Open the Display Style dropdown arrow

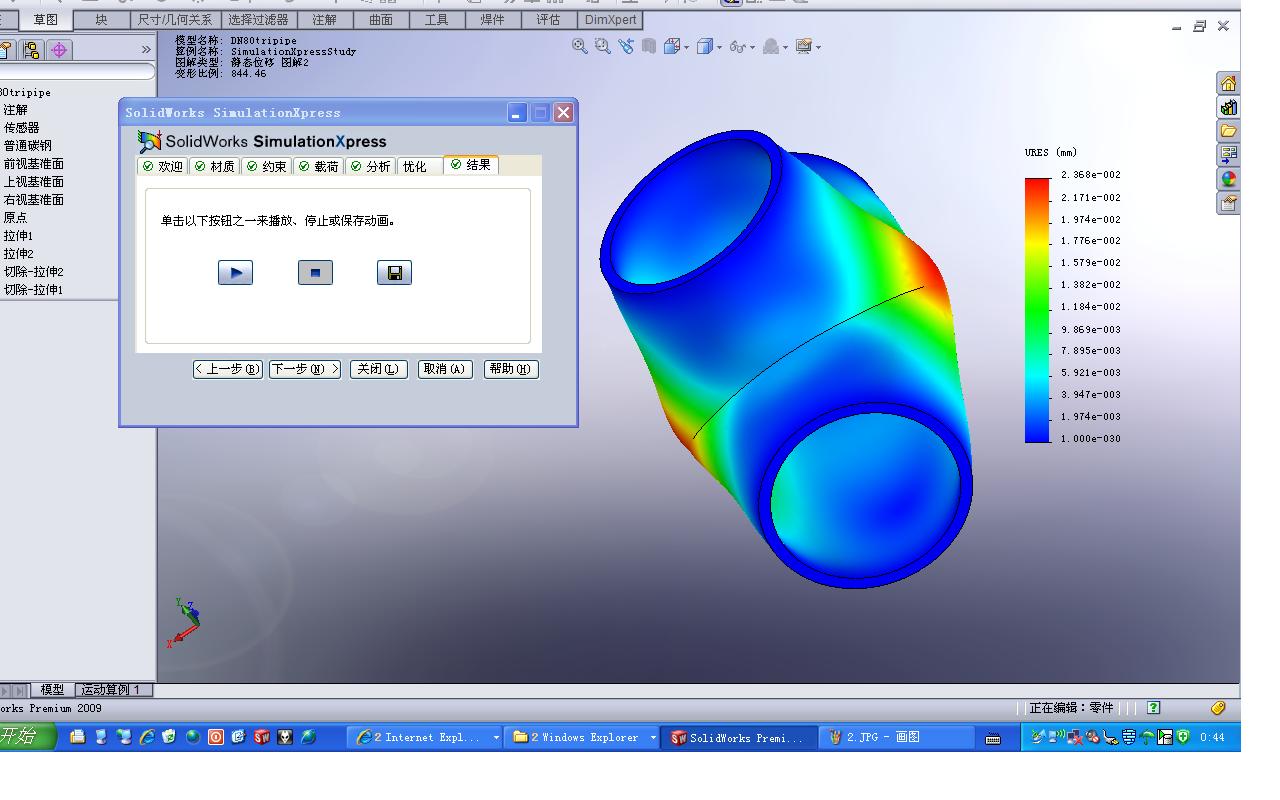click(x=719, y=47)
